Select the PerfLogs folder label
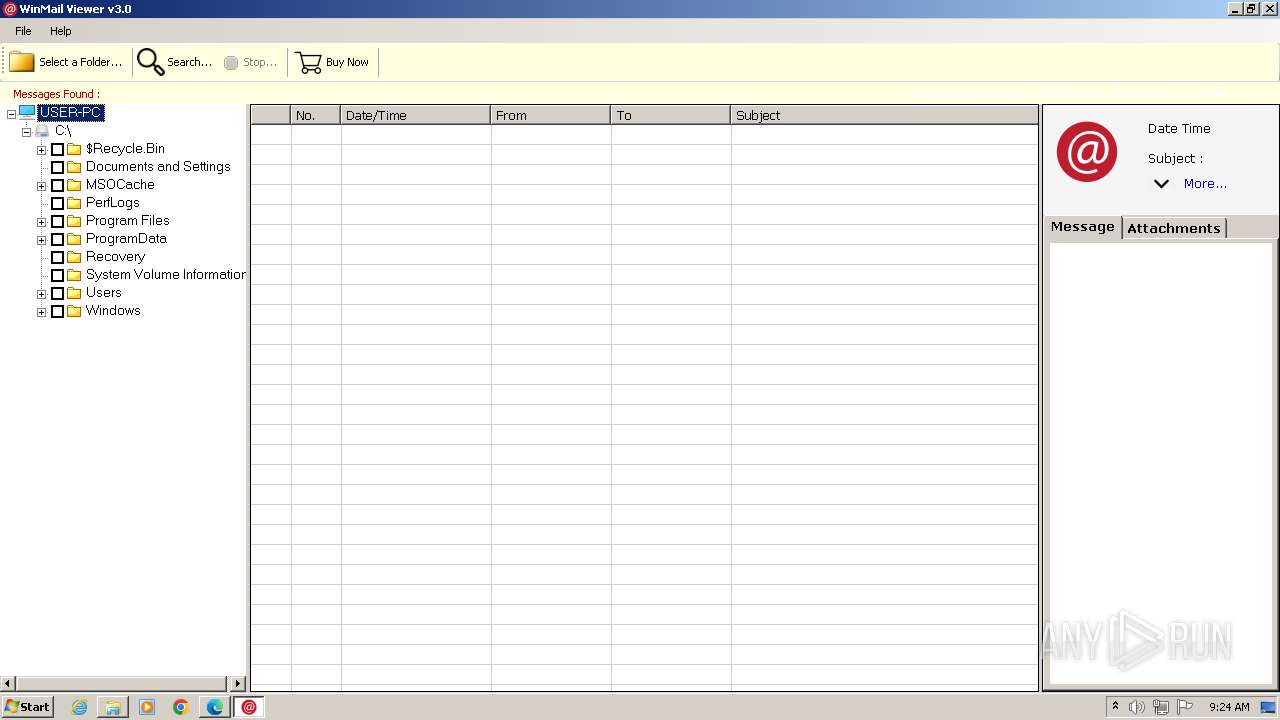 pyautogui.click(x=112, y=203)
